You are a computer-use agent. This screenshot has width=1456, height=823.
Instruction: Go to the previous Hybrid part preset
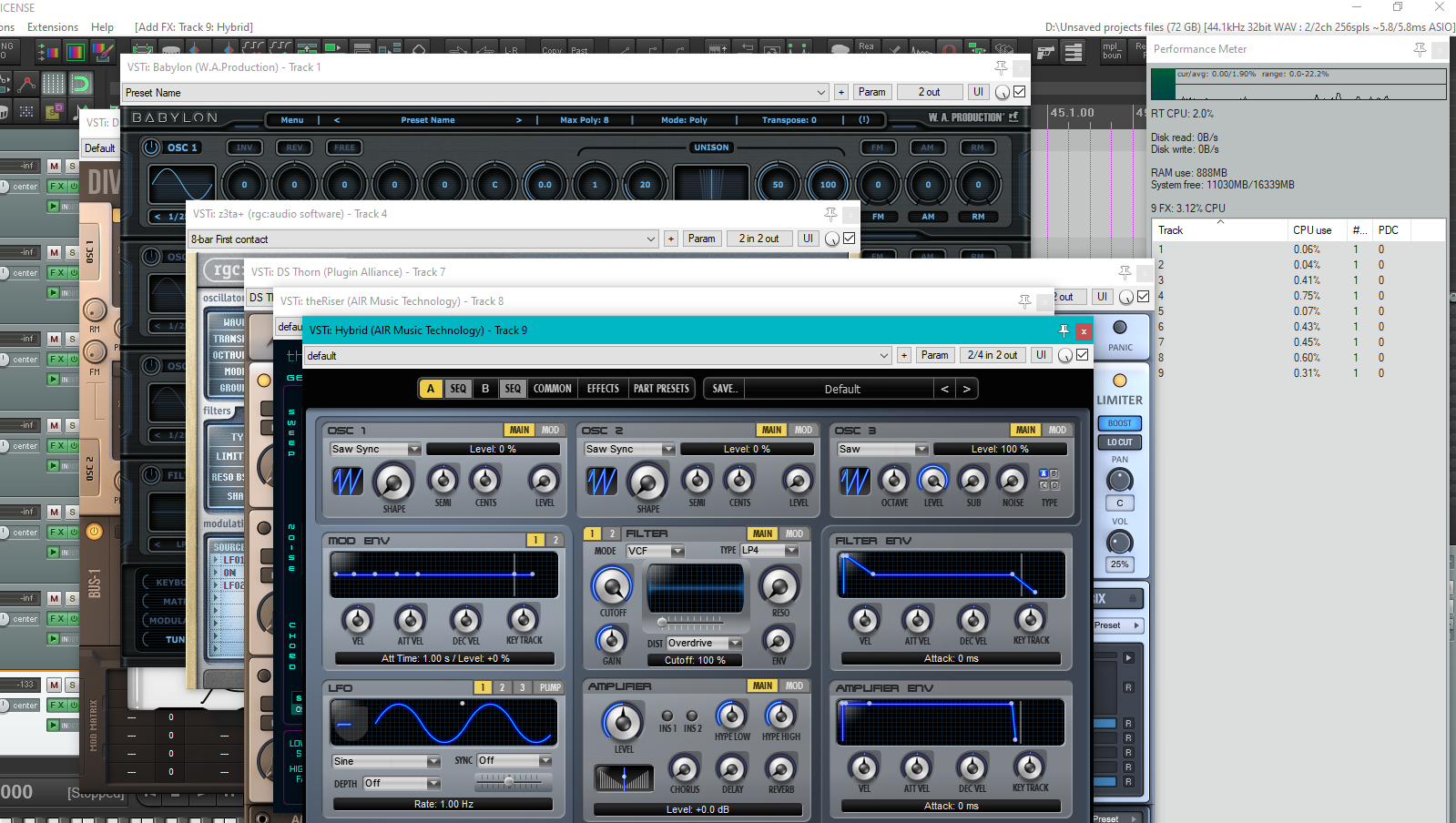pyautogui.click(x=945, y=389)
